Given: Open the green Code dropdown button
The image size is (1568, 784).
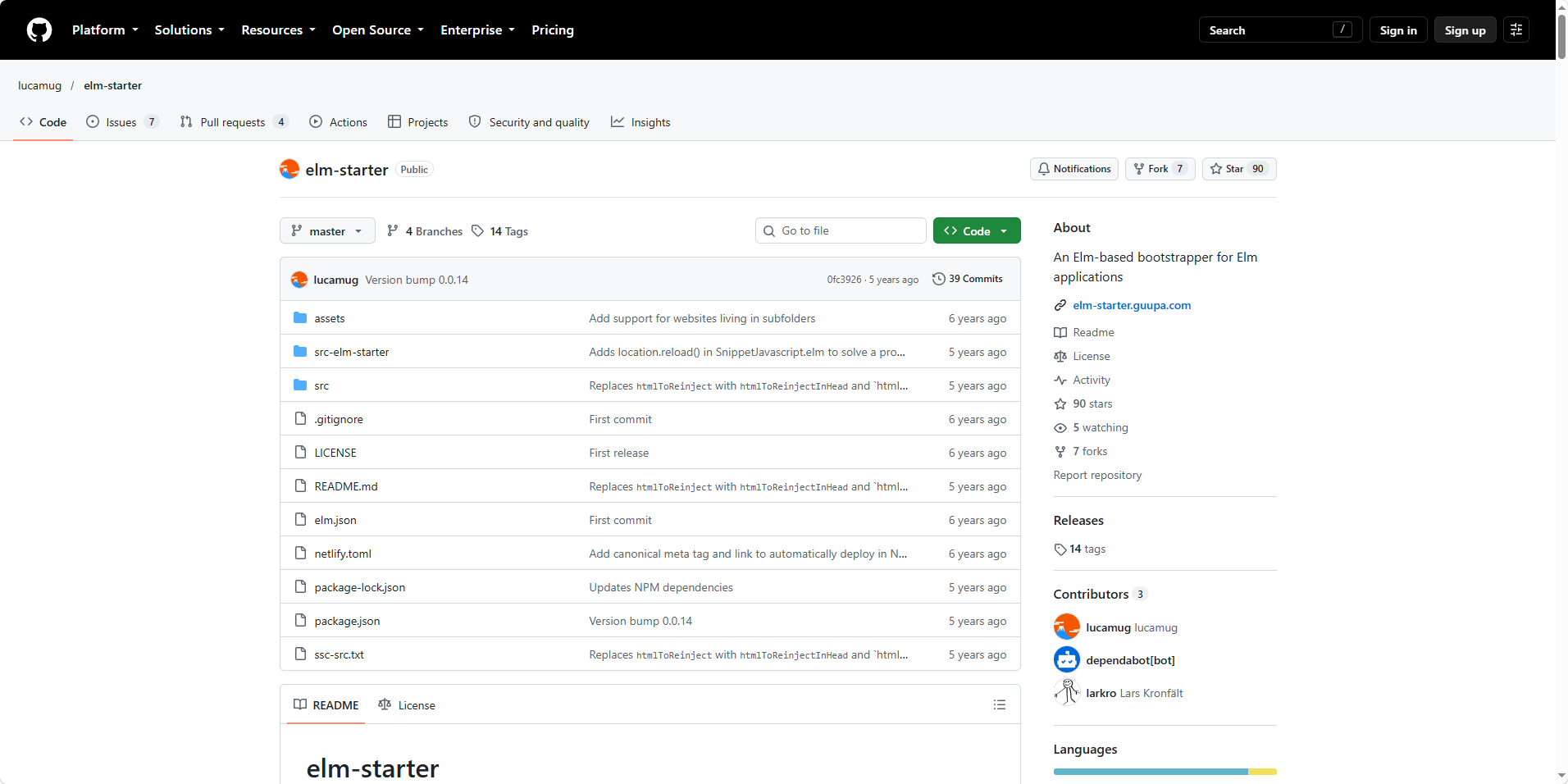Looking at the screenshot, I should (977, 230).
